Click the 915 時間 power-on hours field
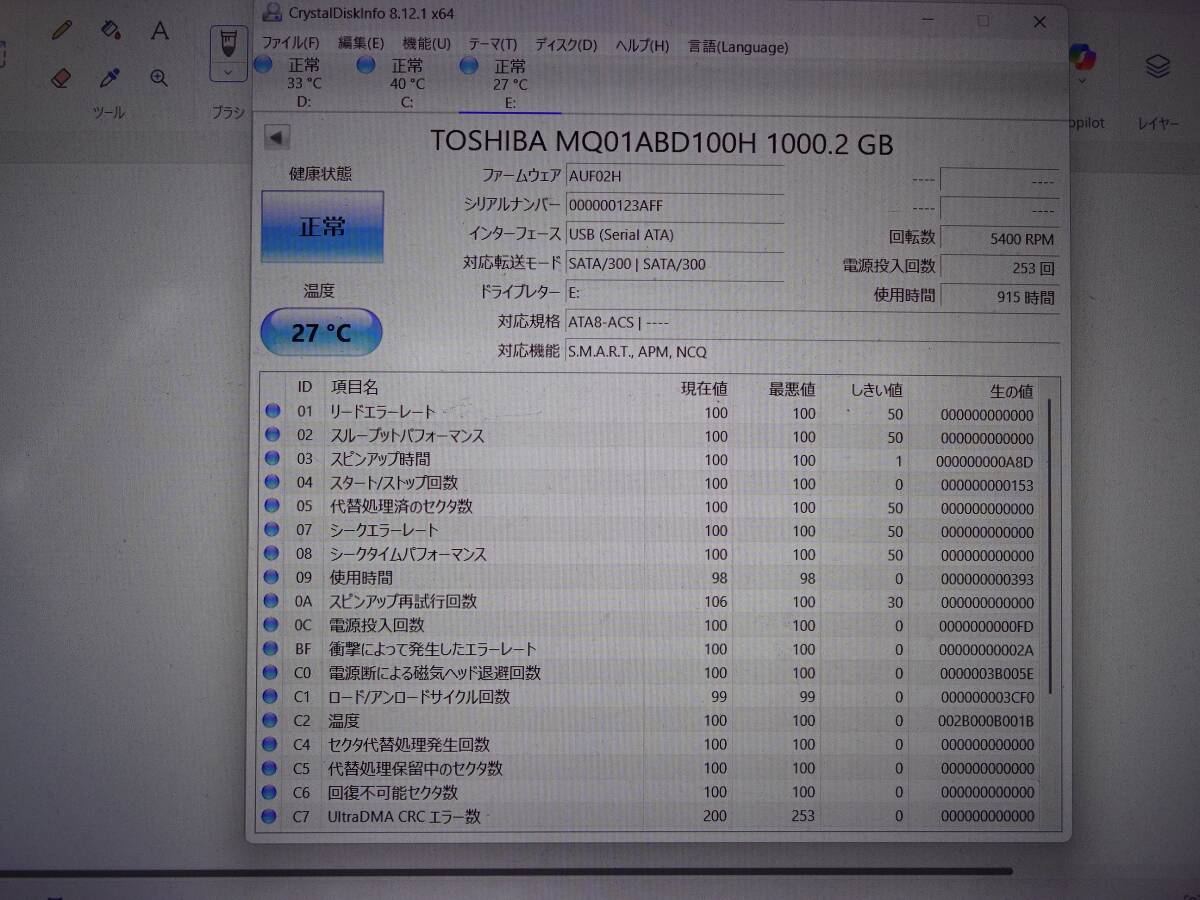This screenshot has height=900, width=1200. click(1000, 296)
